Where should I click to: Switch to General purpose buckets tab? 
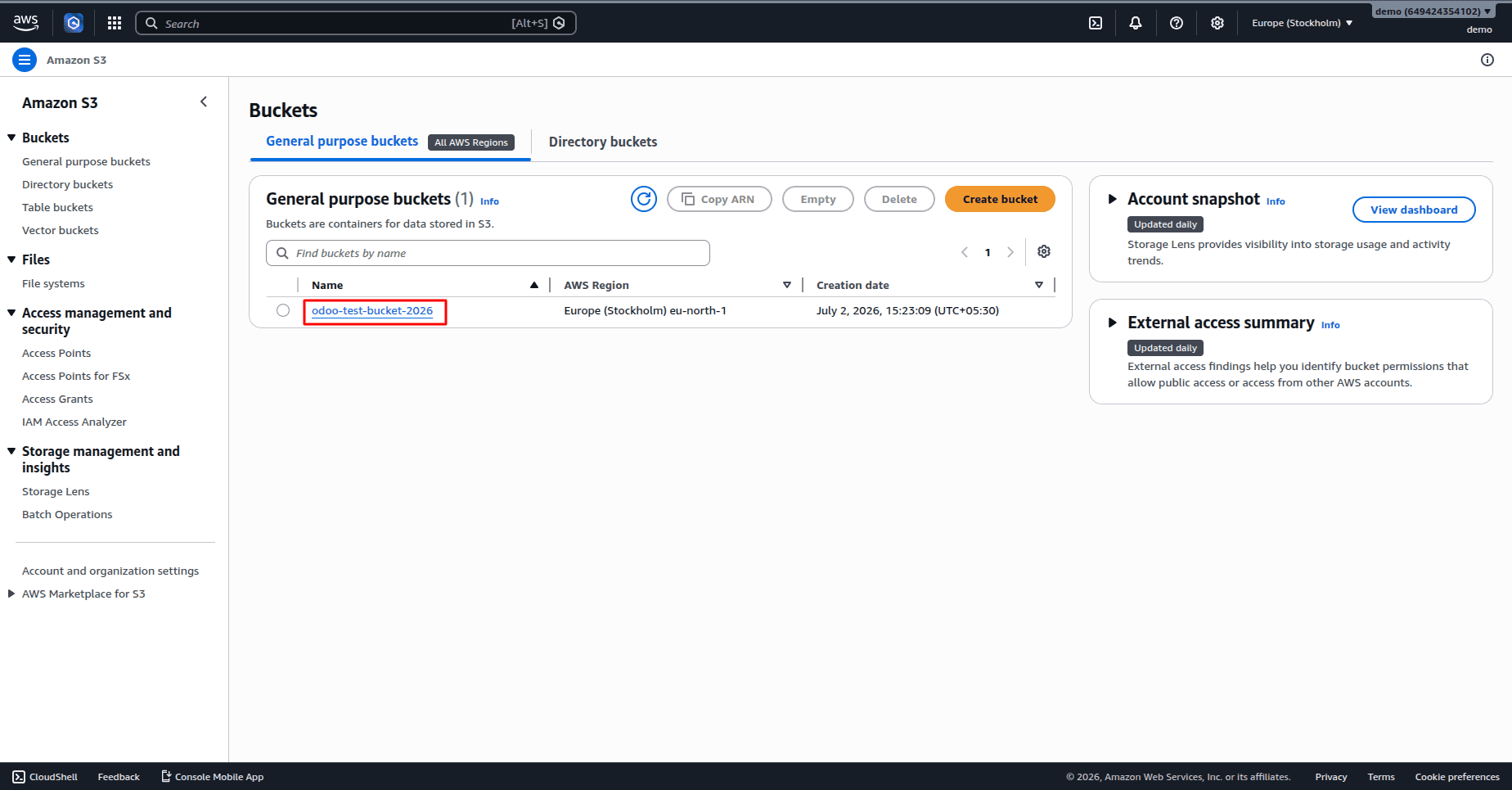342,142
